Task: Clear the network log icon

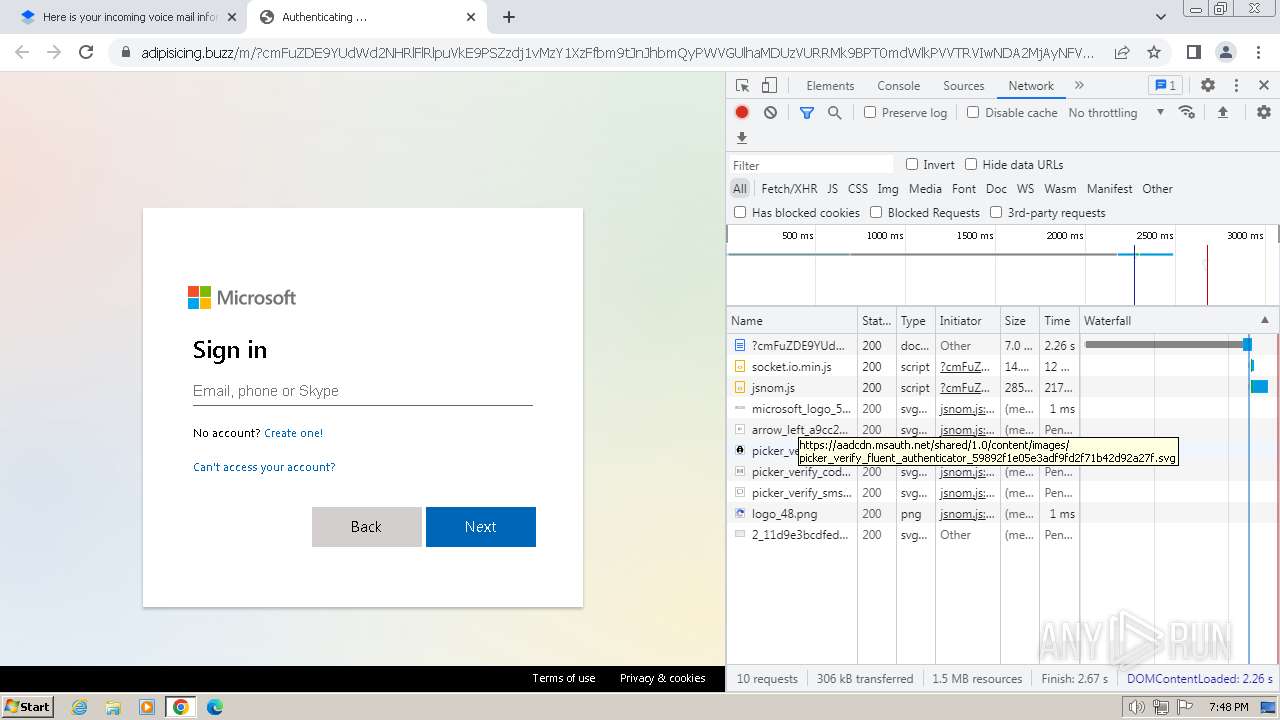Action: [770, 113]
